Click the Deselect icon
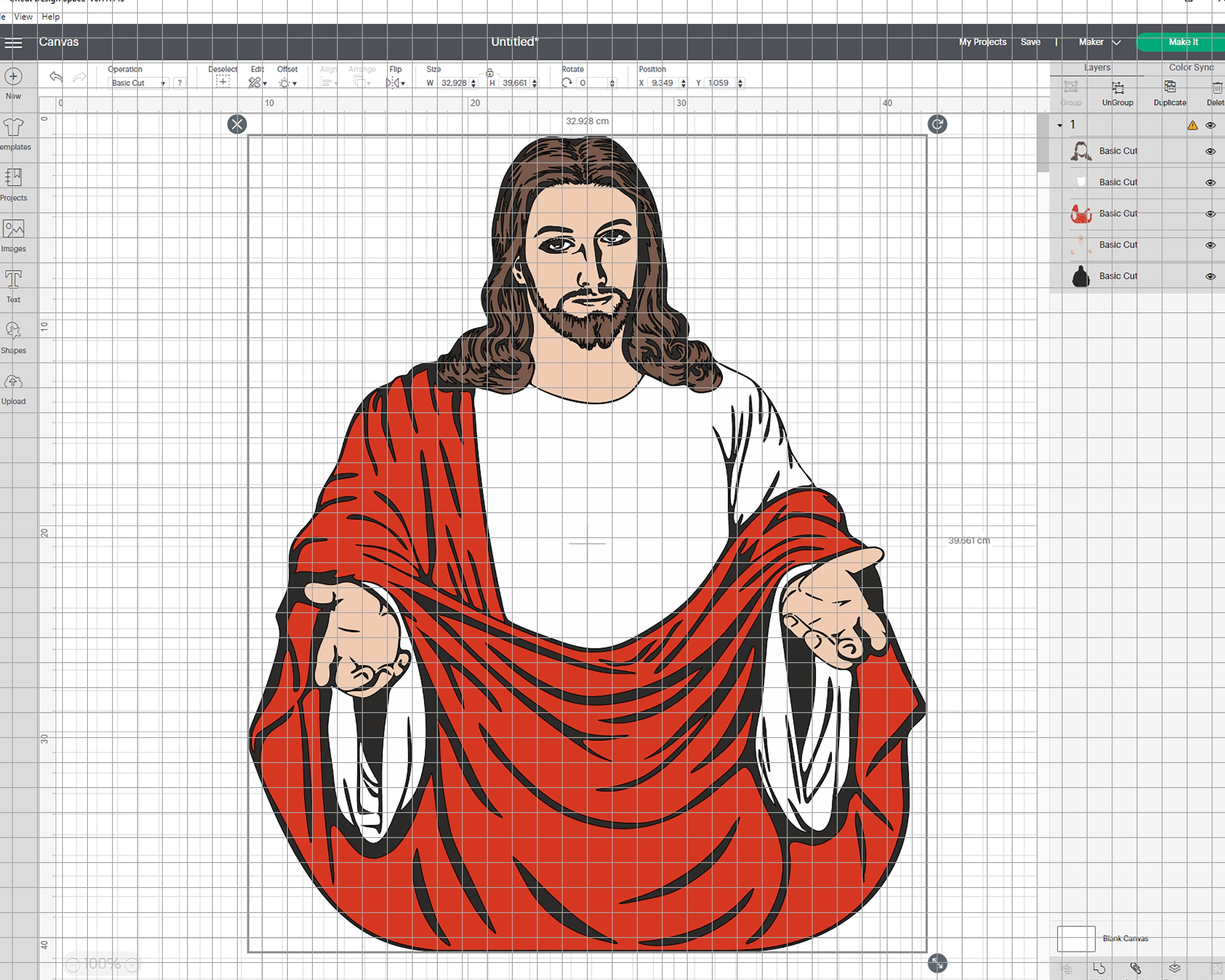 [223, 82]
